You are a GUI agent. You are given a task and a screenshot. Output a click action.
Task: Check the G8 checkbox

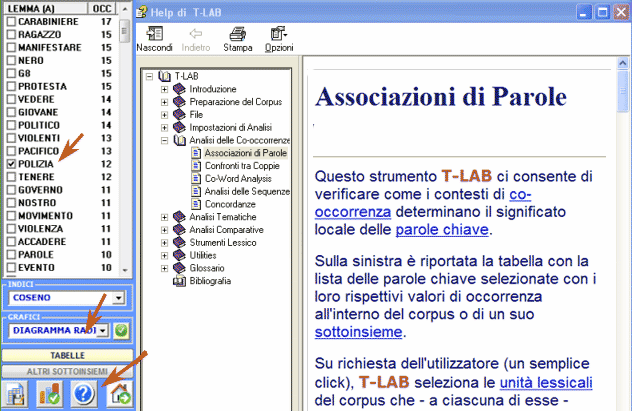(x=11, y=73)
